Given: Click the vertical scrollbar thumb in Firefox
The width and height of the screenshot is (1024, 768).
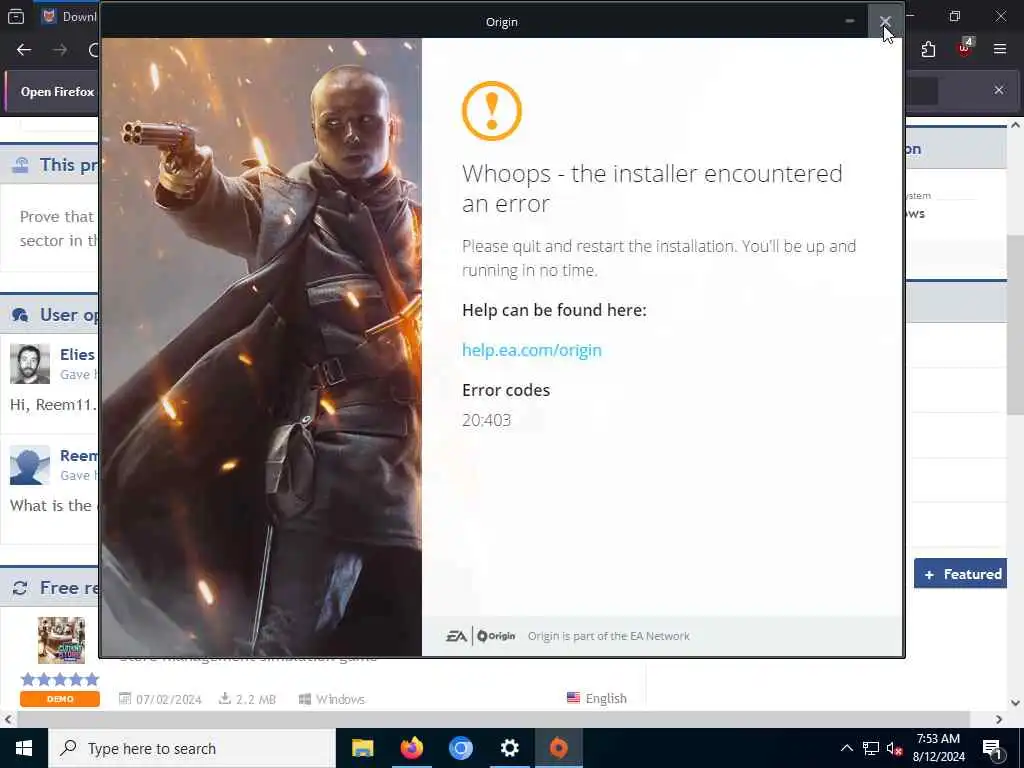Looking at the screenshot, I should point(1016,324).
